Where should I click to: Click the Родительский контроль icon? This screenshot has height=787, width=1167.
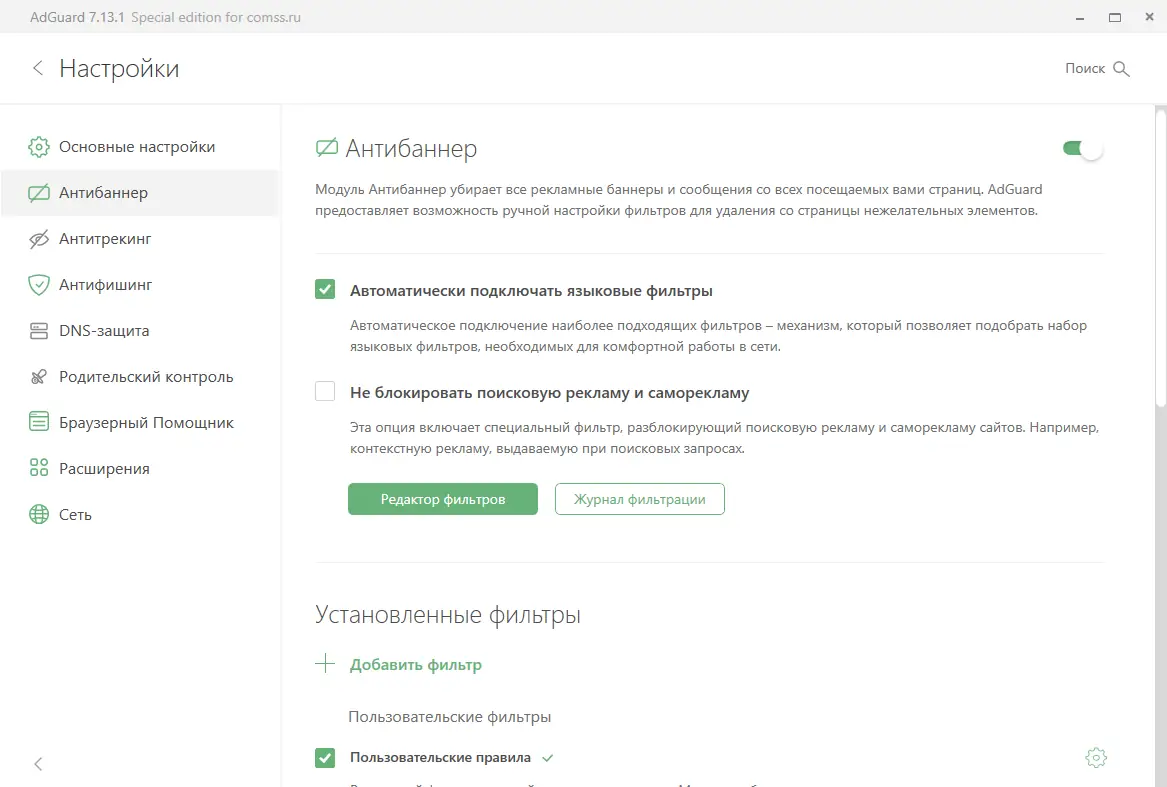(x=39, y=377)
